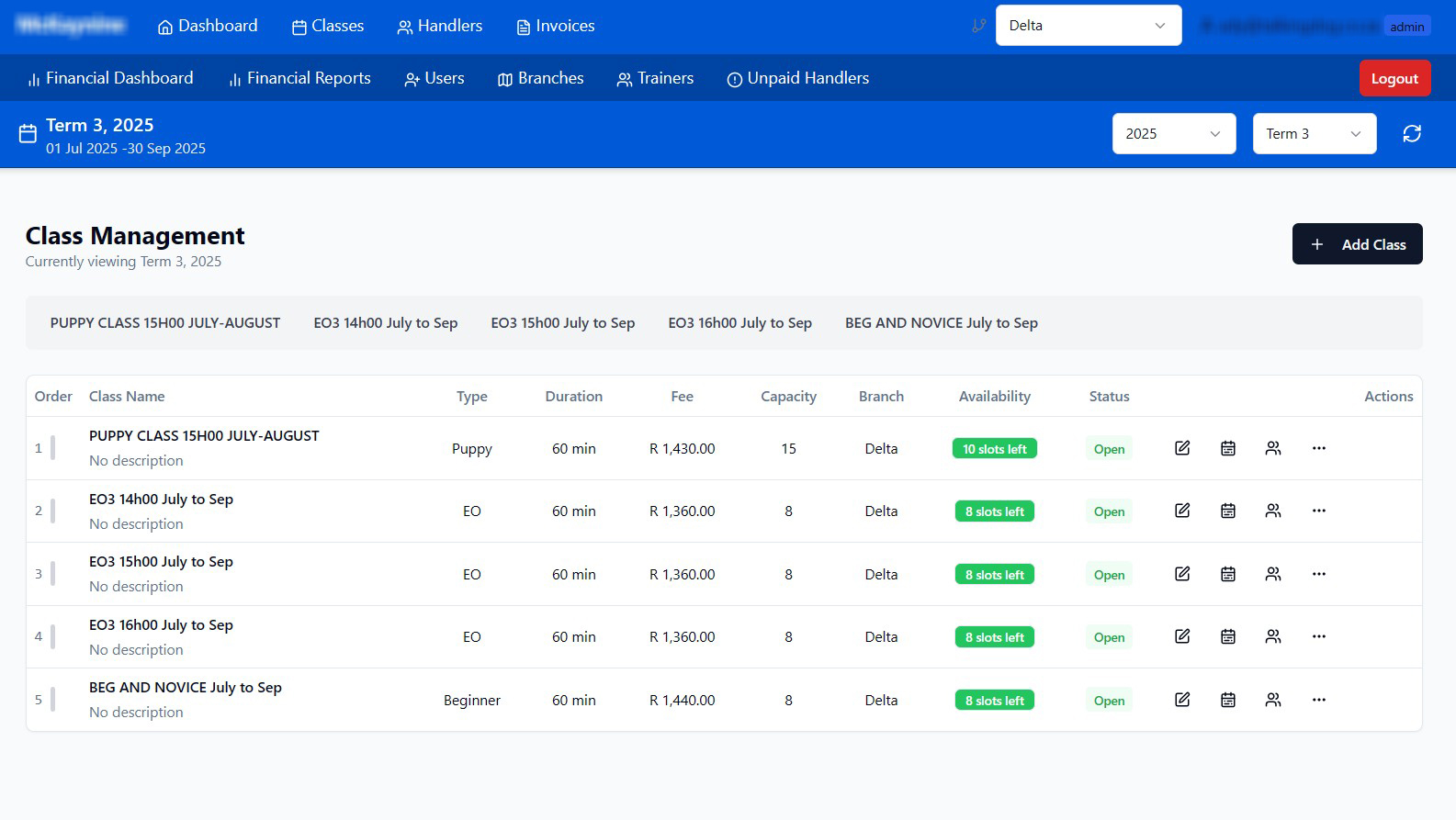Open calendar icon for BEG AND NOVICE row
The height and width of the screenshot is (820, 1456).
(1228, 700)
